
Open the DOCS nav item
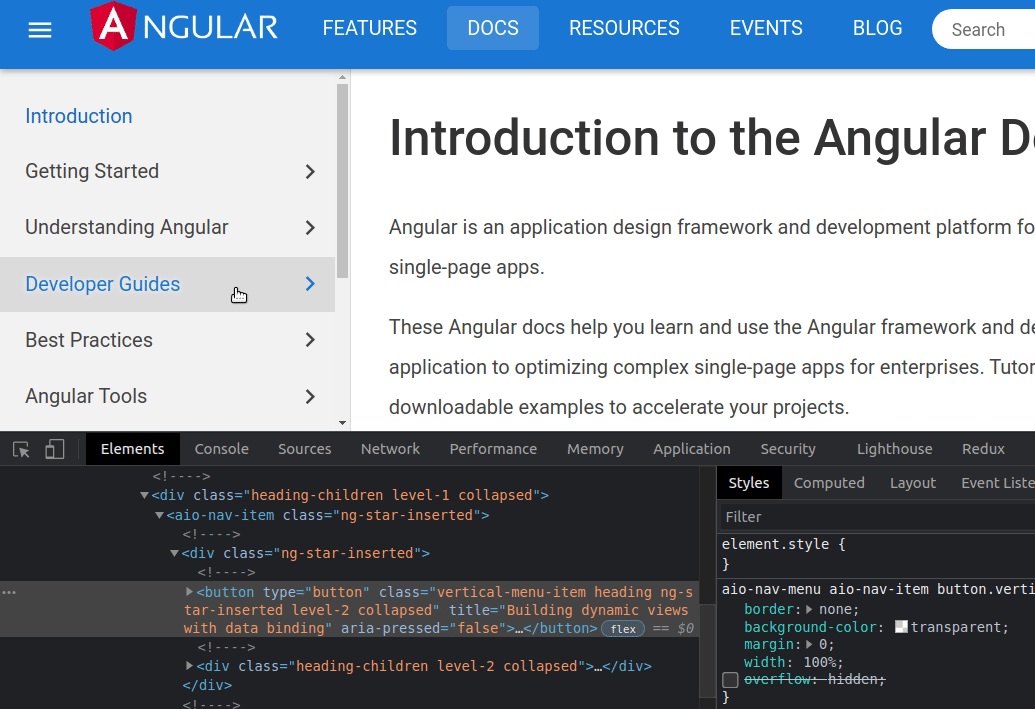493,28
